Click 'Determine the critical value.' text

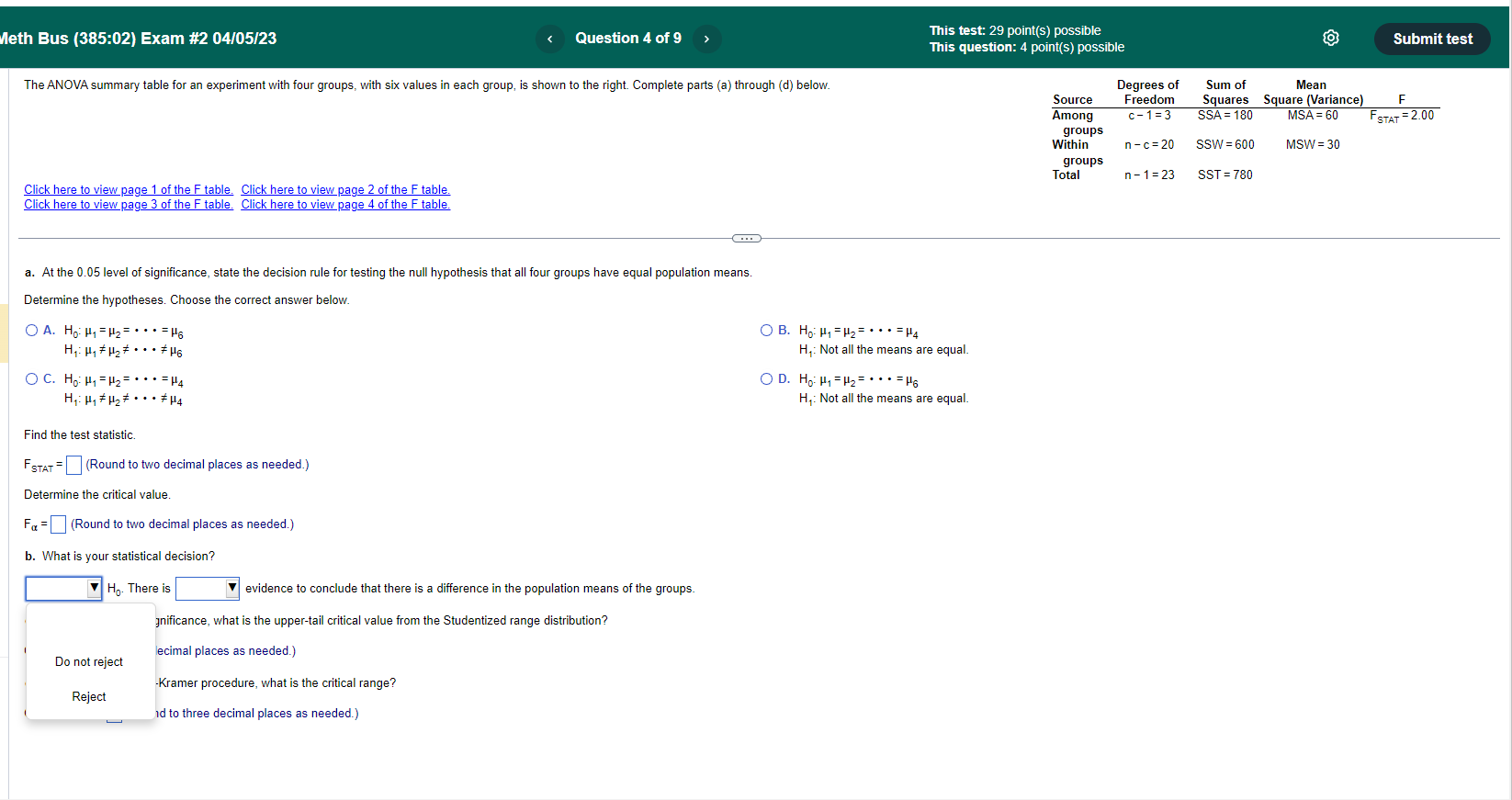point(97,495)
